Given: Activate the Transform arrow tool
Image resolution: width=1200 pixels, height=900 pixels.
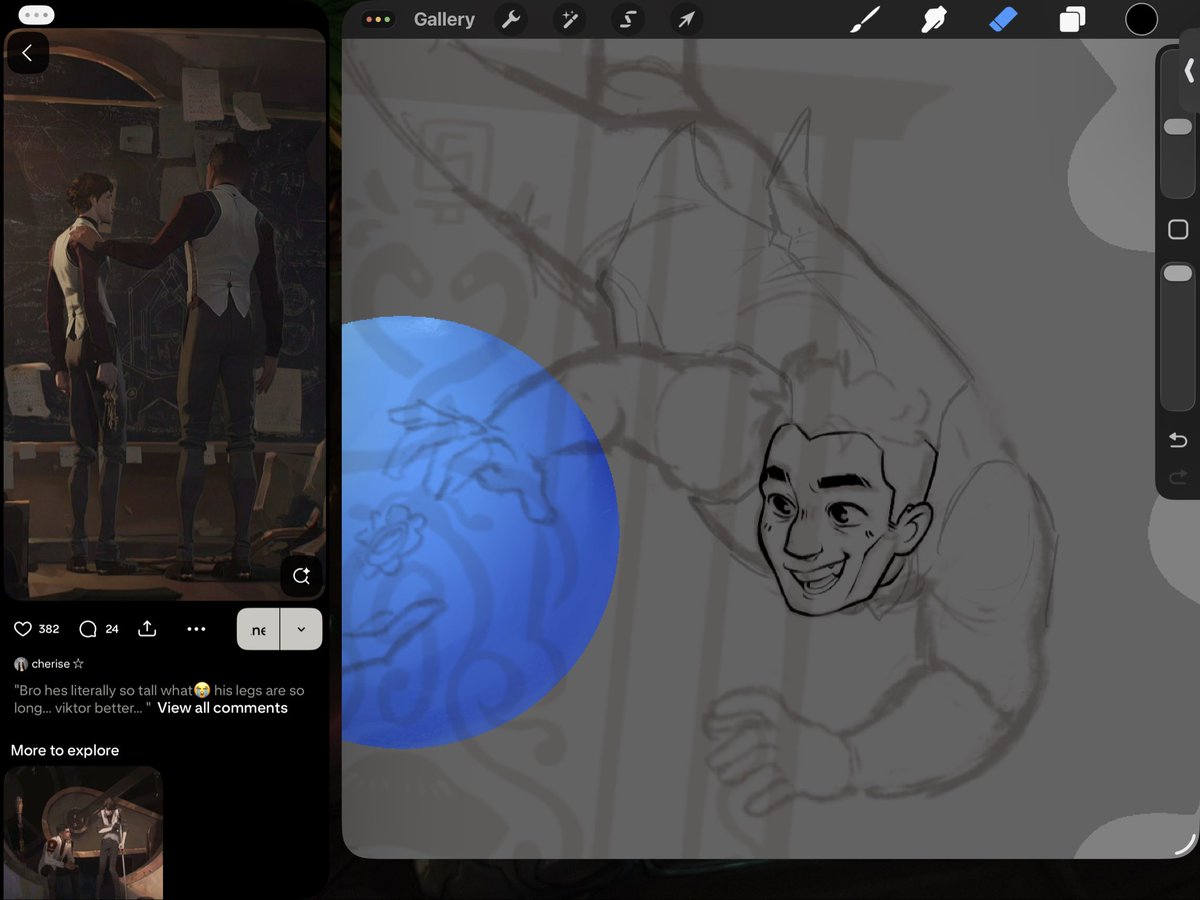Looking at the screenshot, I should 686,19.
